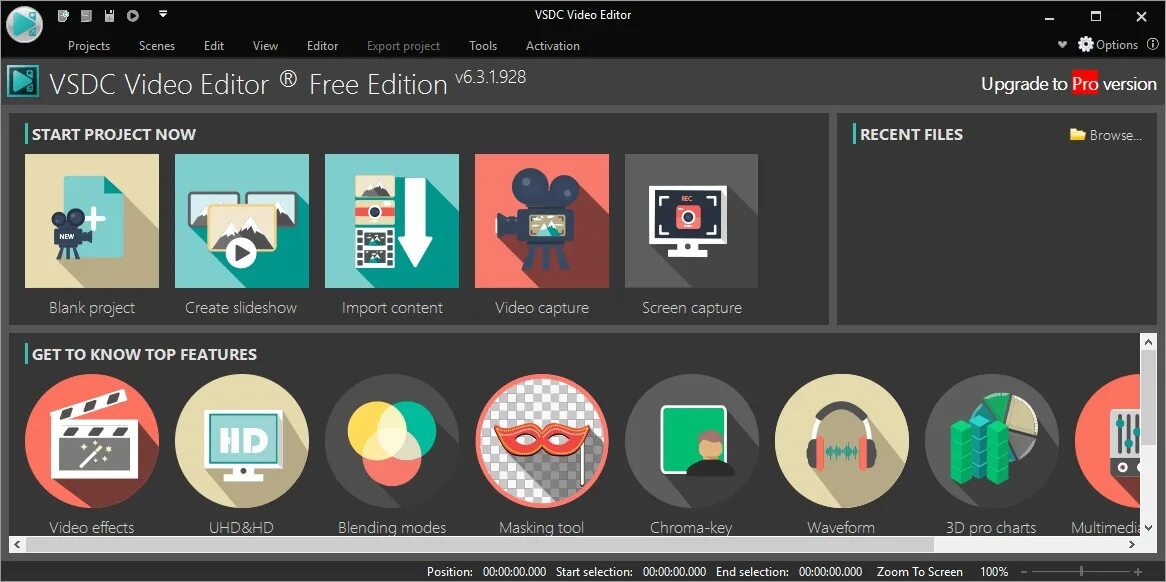This screenshot has width=1166, height=582.
Task: Open the UHD&HD feature
Action: [x=242, y=441]
